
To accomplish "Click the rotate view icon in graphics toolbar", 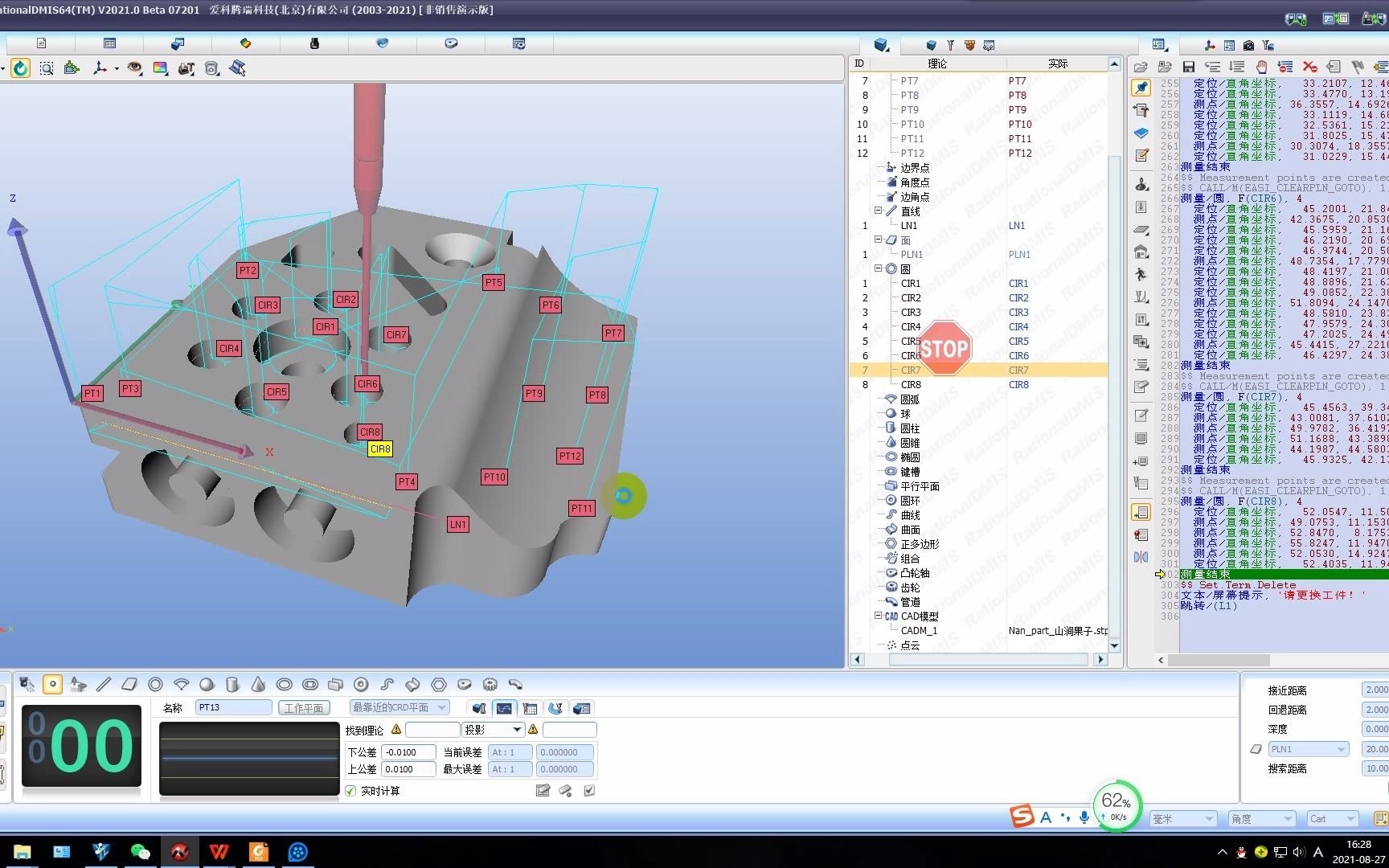I will tap(21, 68).
